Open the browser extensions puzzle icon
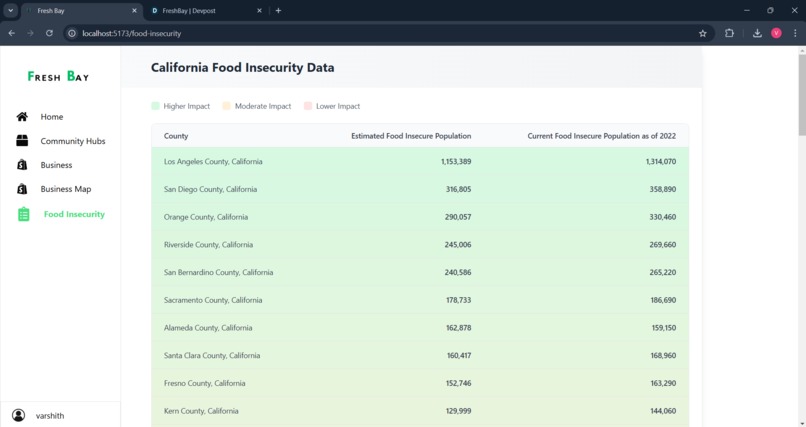806x427 pixels. [x=729, y=33]
